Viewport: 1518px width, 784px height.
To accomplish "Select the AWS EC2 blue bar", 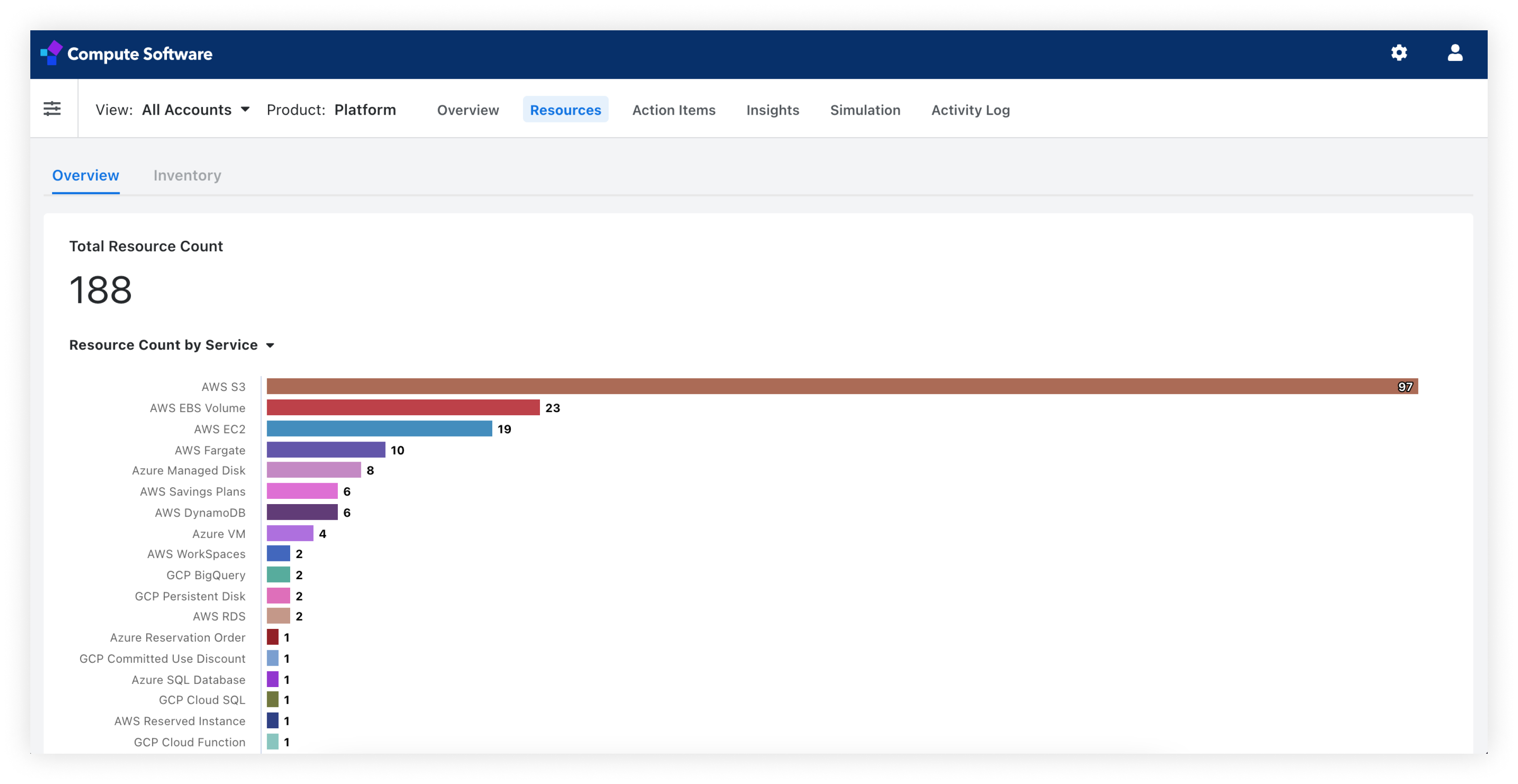I will coord(379,429).
